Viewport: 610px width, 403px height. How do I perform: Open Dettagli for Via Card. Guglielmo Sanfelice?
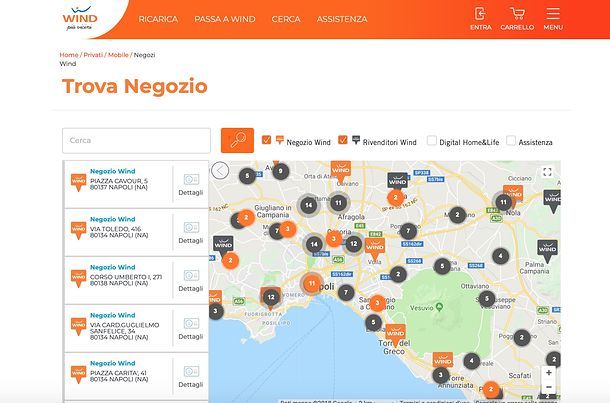click(x=191, y=329)
